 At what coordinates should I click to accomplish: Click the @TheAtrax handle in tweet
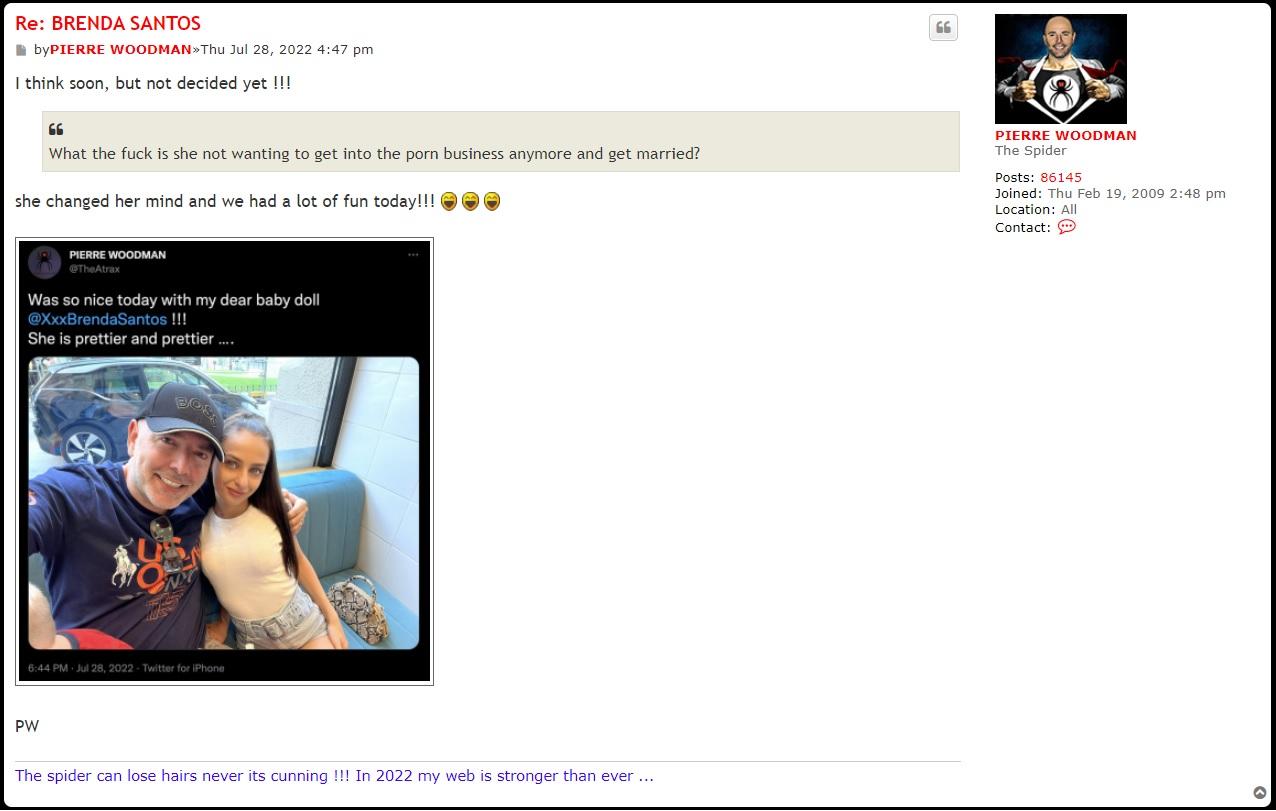(94, 269)
